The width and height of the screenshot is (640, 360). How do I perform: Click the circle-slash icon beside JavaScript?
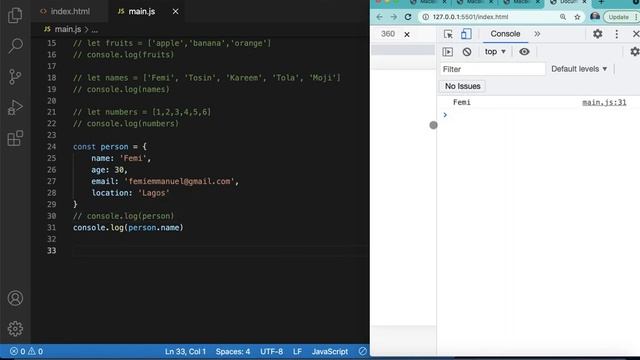point(362,351)
